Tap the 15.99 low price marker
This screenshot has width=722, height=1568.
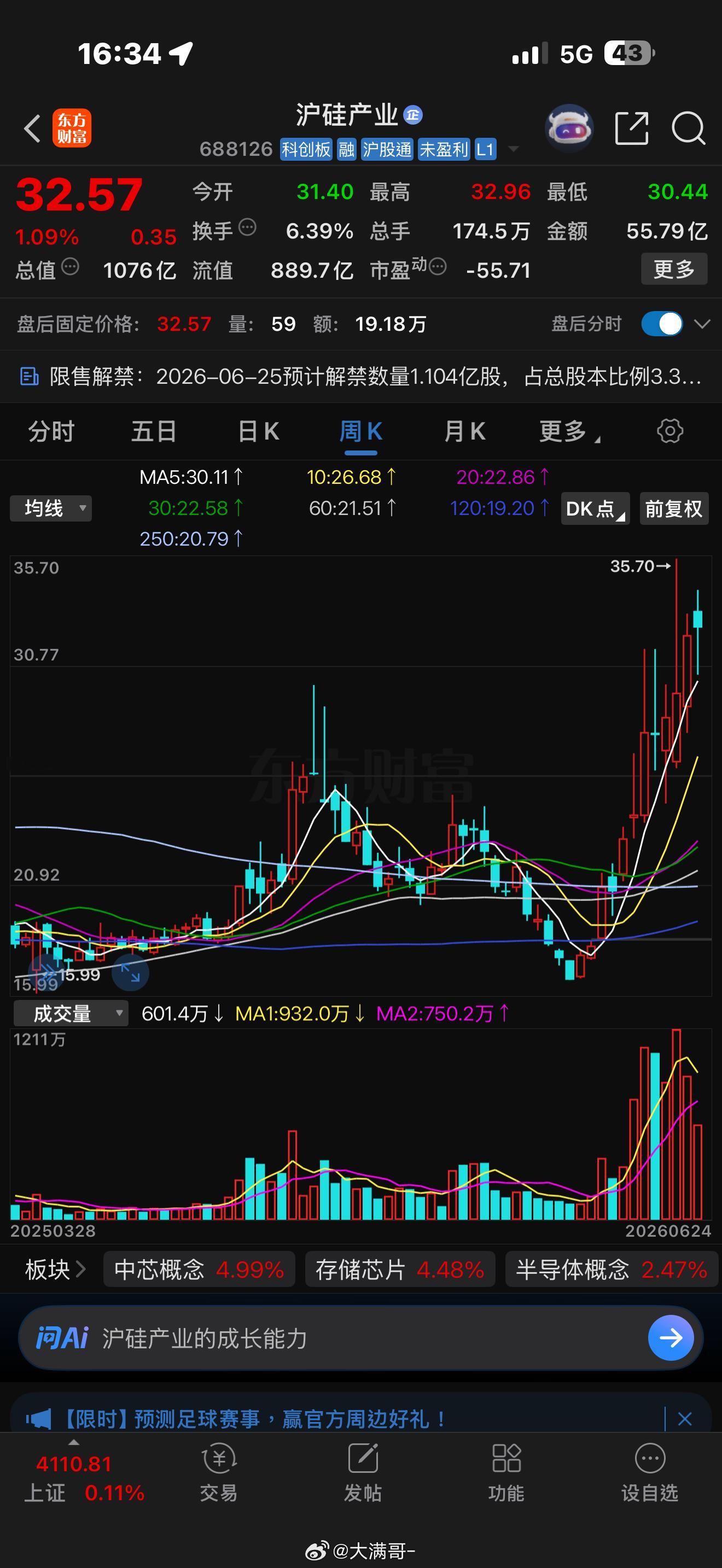(79, 974)
